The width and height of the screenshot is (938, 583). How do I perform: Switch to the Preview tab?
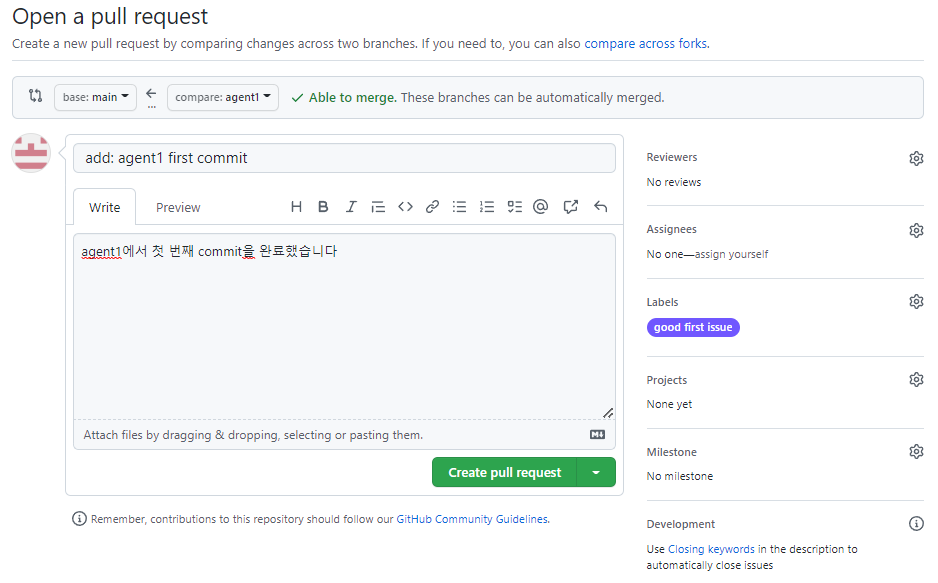coord(178,207)
